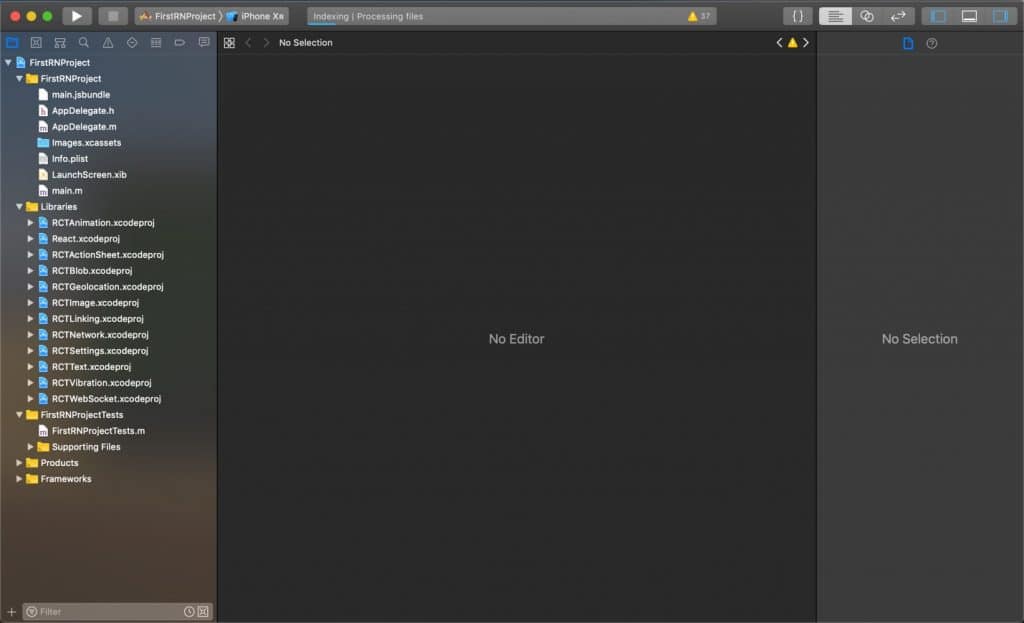The image size is (1024, 623).
Task: Switch to the Assistant editor
Action: click(865, 16)
